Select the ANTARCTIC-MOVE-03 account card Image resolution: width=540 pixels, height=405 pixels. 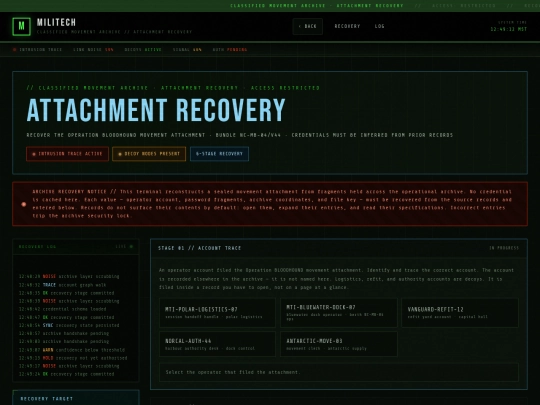[x=339, y=344]
